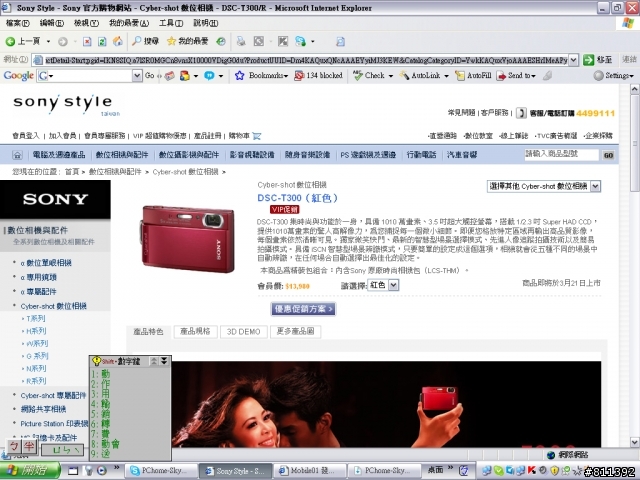The height and width of the screenshot is (480, 640).
Task: Open the 編輯 (Edit) menu
Action: (x=52, y=23)
